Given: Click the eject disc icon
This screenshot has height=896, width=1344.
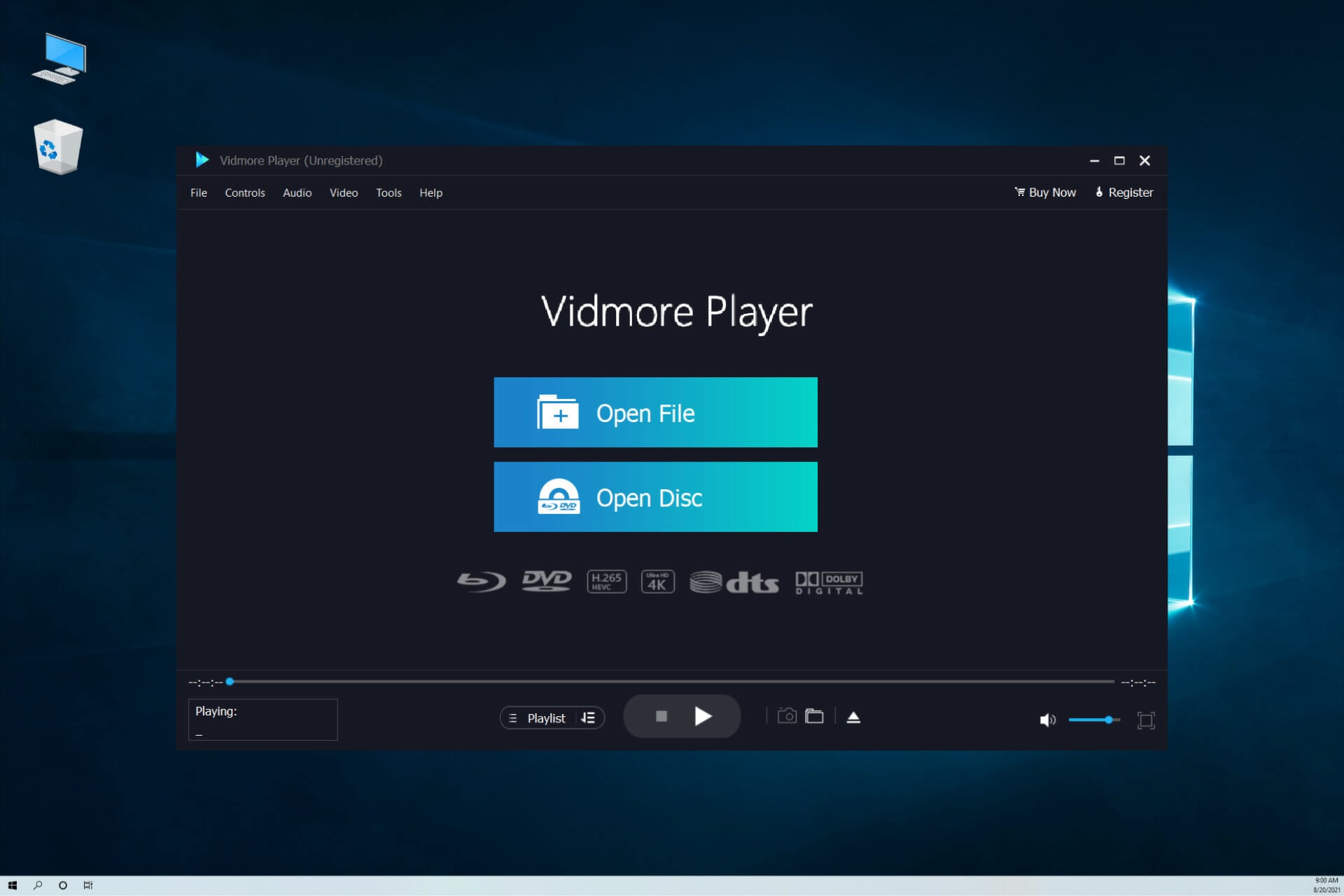Looking at the screenshot, I should pos(853,717).
